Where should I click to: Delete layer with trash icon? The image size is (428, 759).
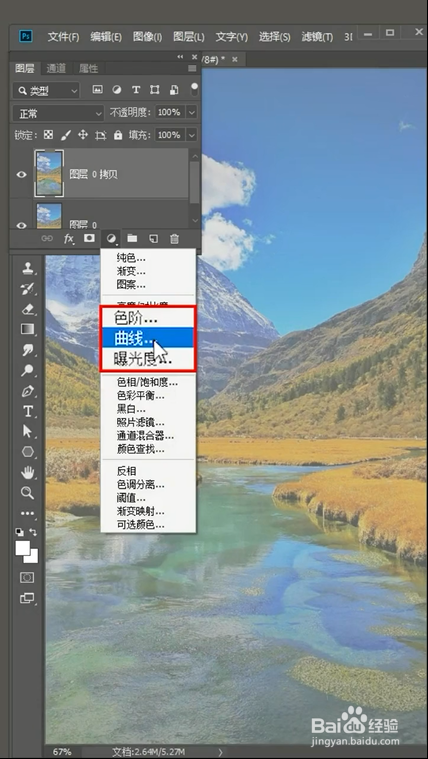(175, 238)
